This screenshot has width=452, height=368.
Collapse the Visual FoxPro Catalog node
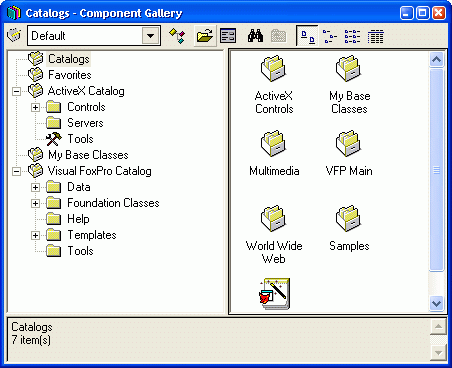[16, 171]
